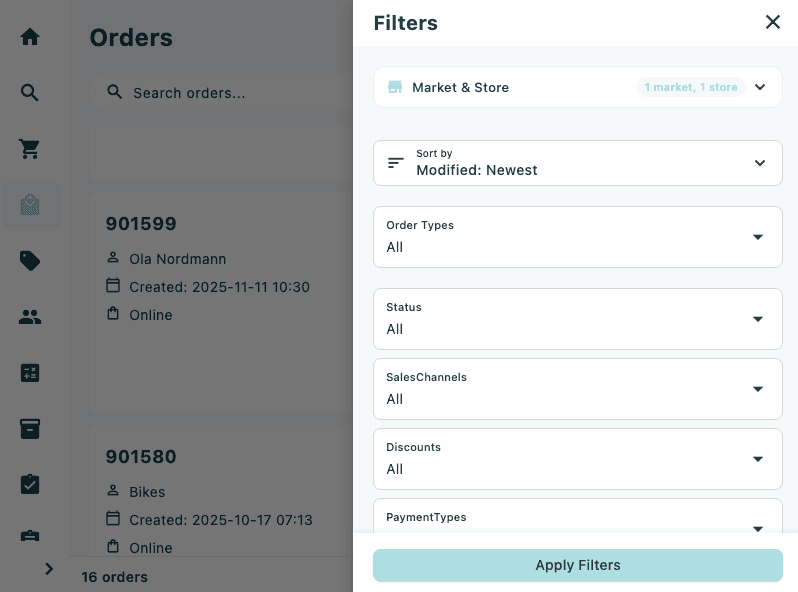Click the Orders page heading

[x=131, y=38]
